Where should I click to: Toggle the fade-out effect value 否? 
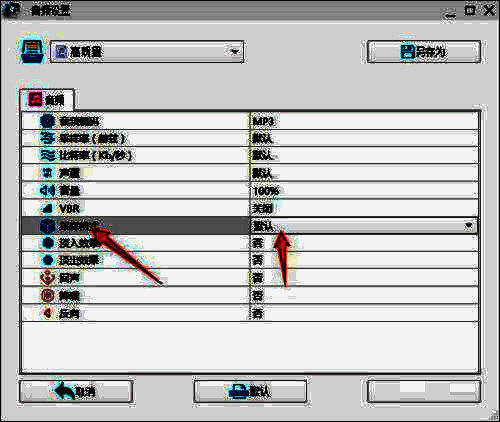click(x=258, y=260)
